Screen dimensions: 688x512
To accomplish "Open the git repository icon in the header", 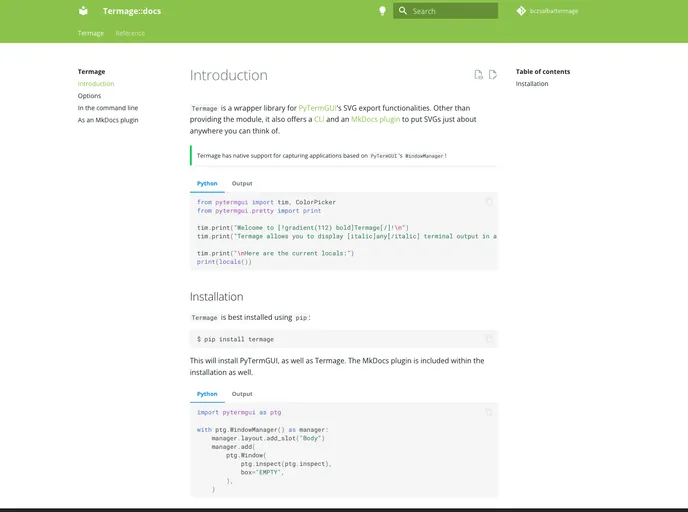I will (521, 11).
